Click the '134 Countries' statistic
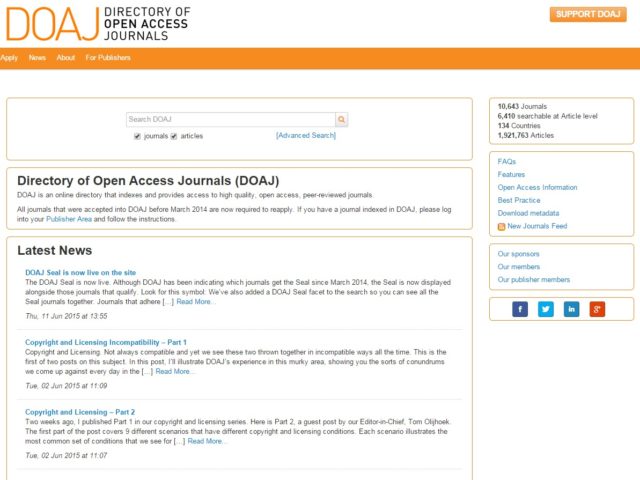The image size is (640, 480). click(519, 126)
